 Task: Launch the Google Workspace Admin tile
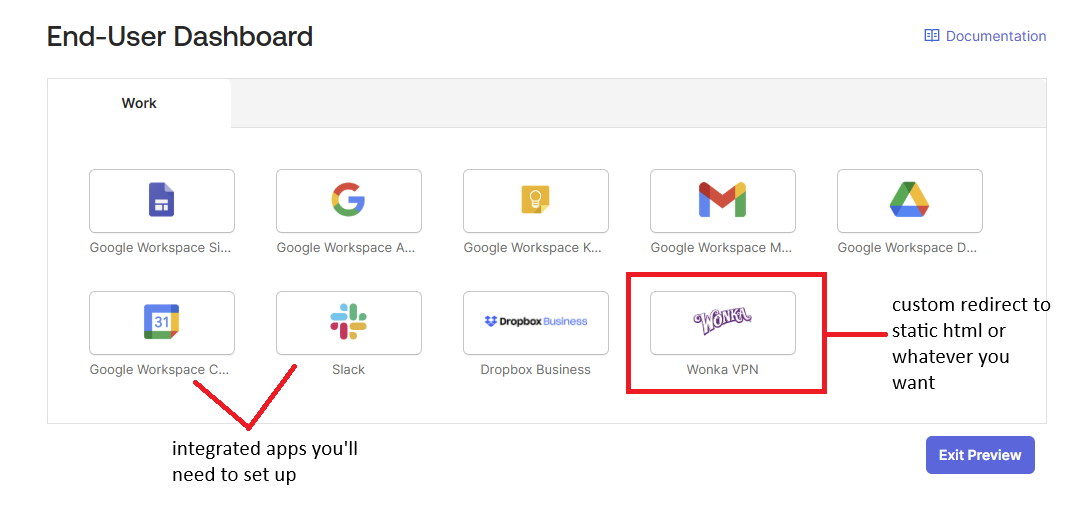[348, 201]
